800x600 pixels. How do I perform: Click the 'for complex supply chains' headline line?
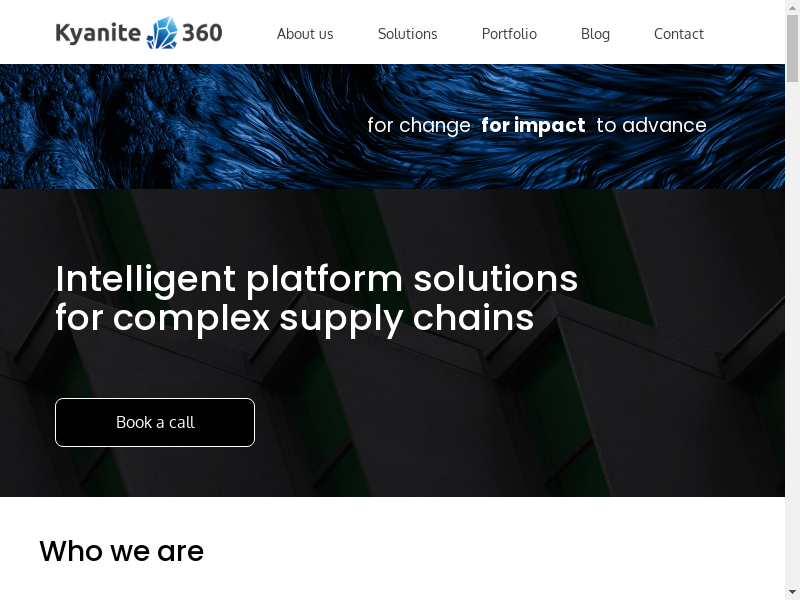click(x=294, y=318)
